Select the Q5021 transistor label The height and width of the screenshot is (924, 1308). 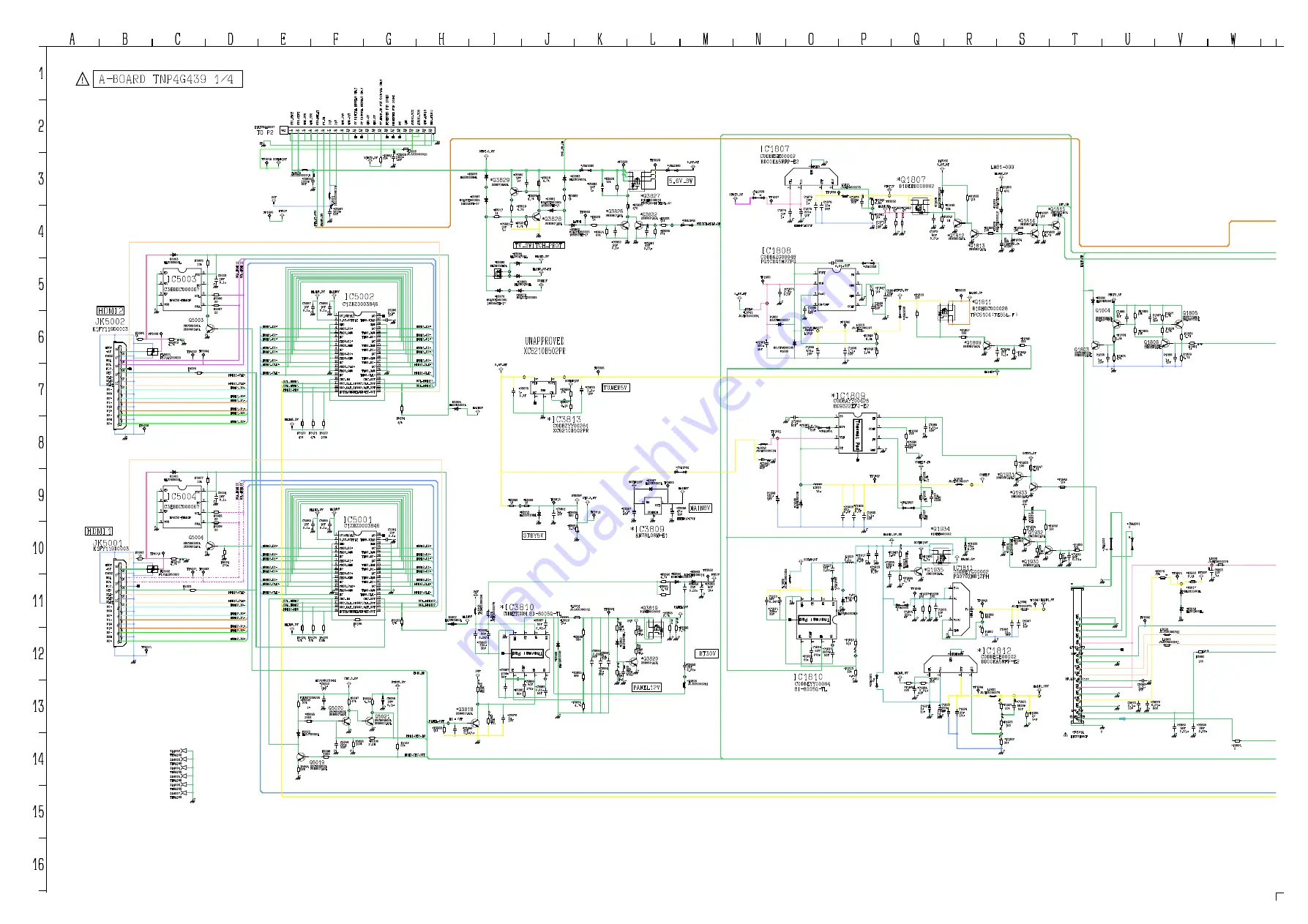(x=382, y=716)
